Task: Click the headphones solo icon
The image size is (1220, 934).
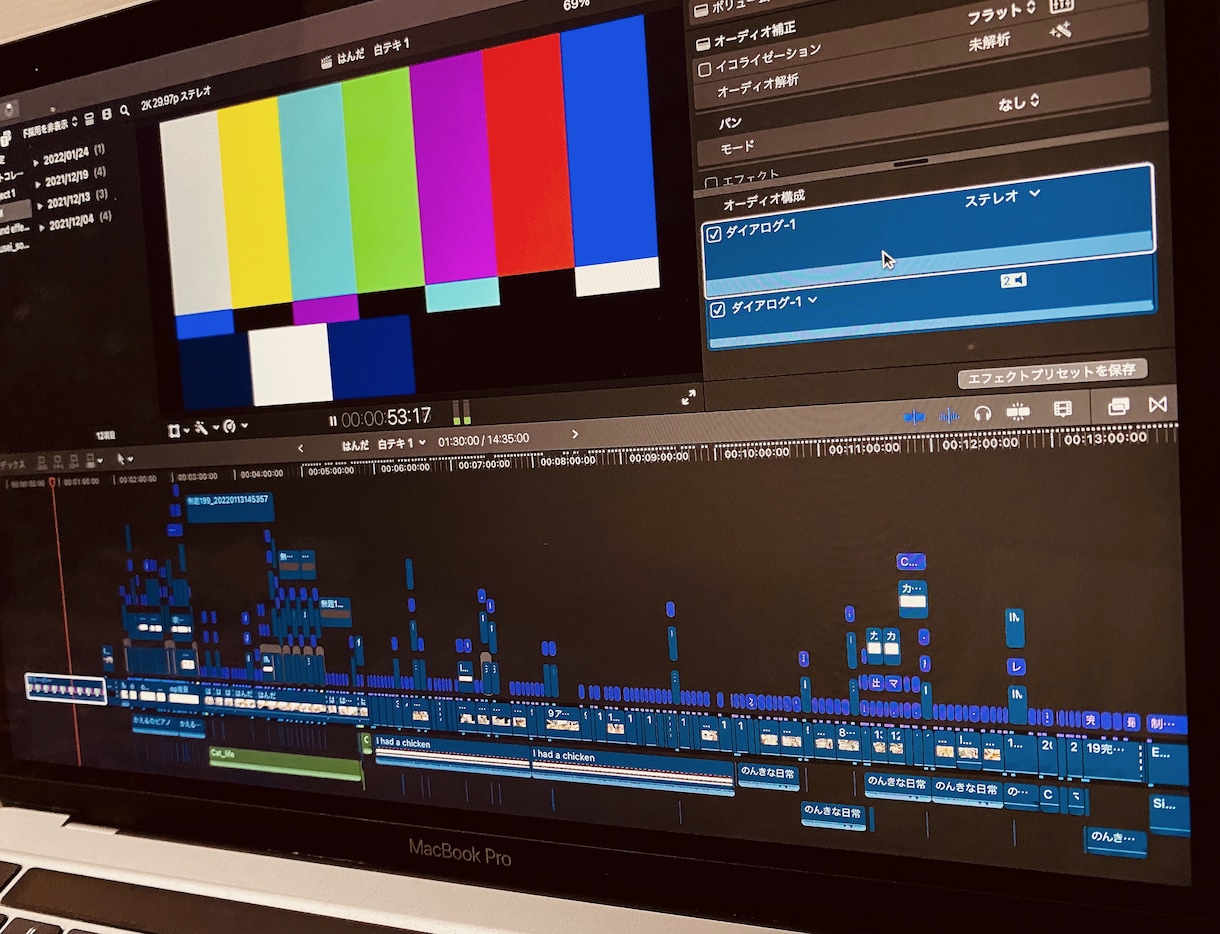Action: tap(983, 413)
